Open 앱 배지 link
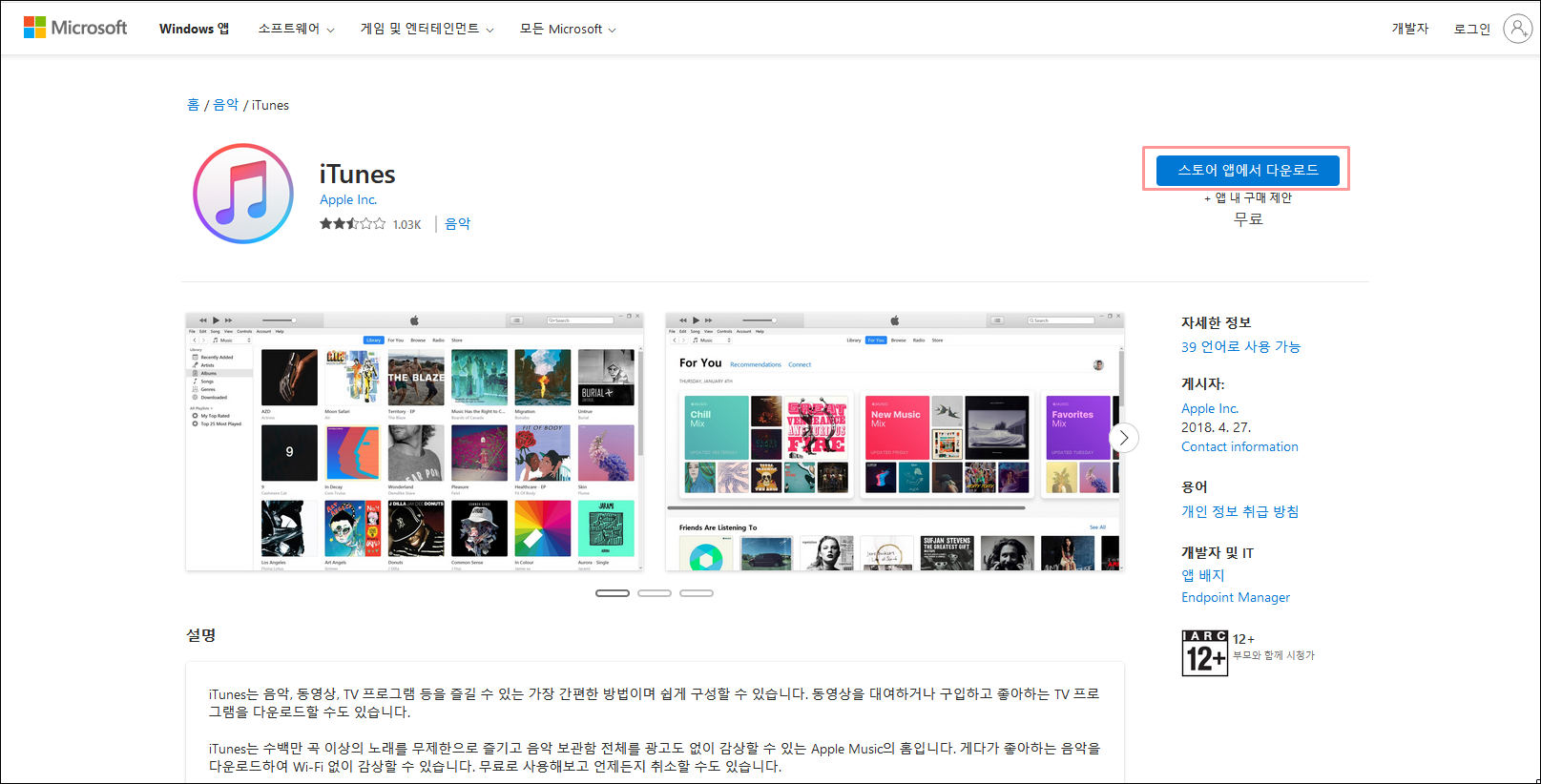Viewport: 1541px width, 784px height. 1202,575
